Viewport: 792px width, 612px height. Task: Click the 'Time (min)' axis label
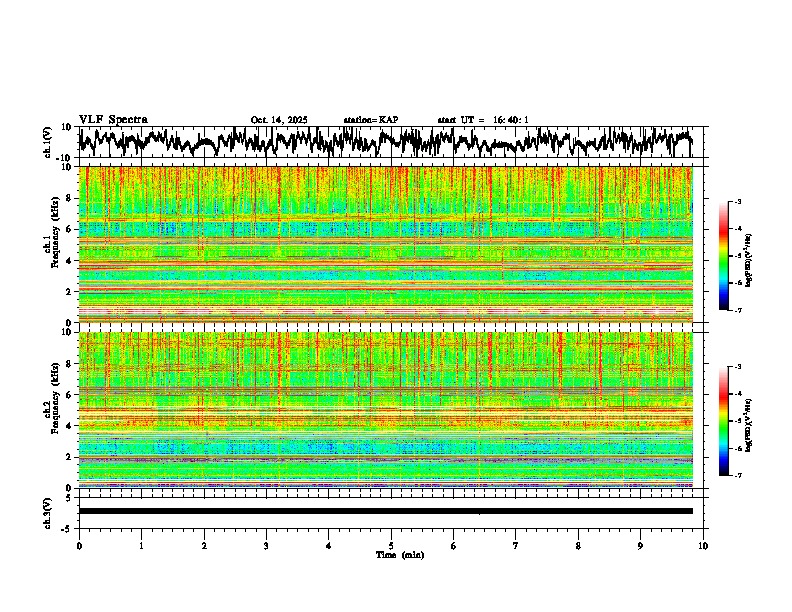pos(400,555)
